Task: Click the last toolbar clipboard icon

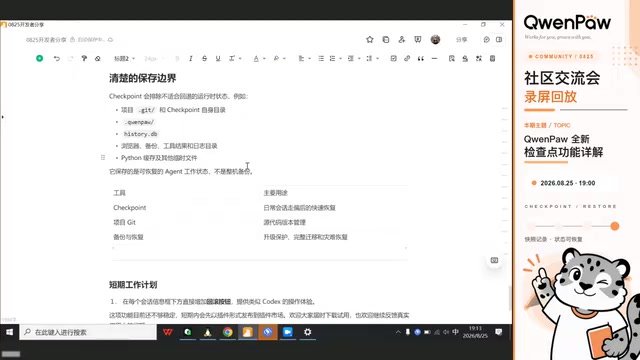Action: point(493,59)
